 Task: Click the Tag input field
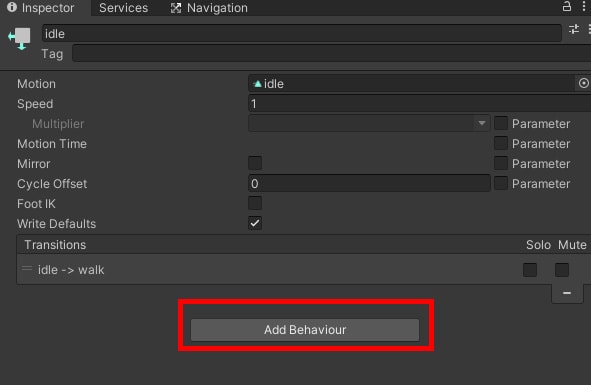(x=331, y=54)
